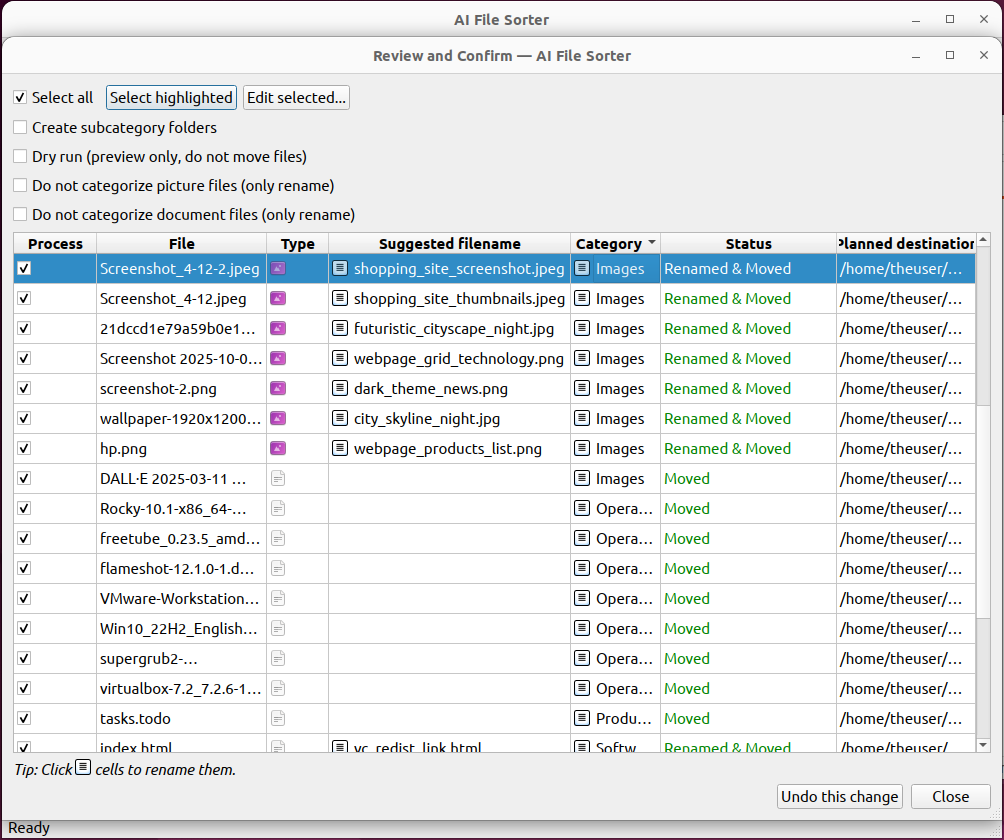This screenshot has width=1004, height=840.
Task: Click document type icon for VMware-Workstation row
Action: pos(278,599)
